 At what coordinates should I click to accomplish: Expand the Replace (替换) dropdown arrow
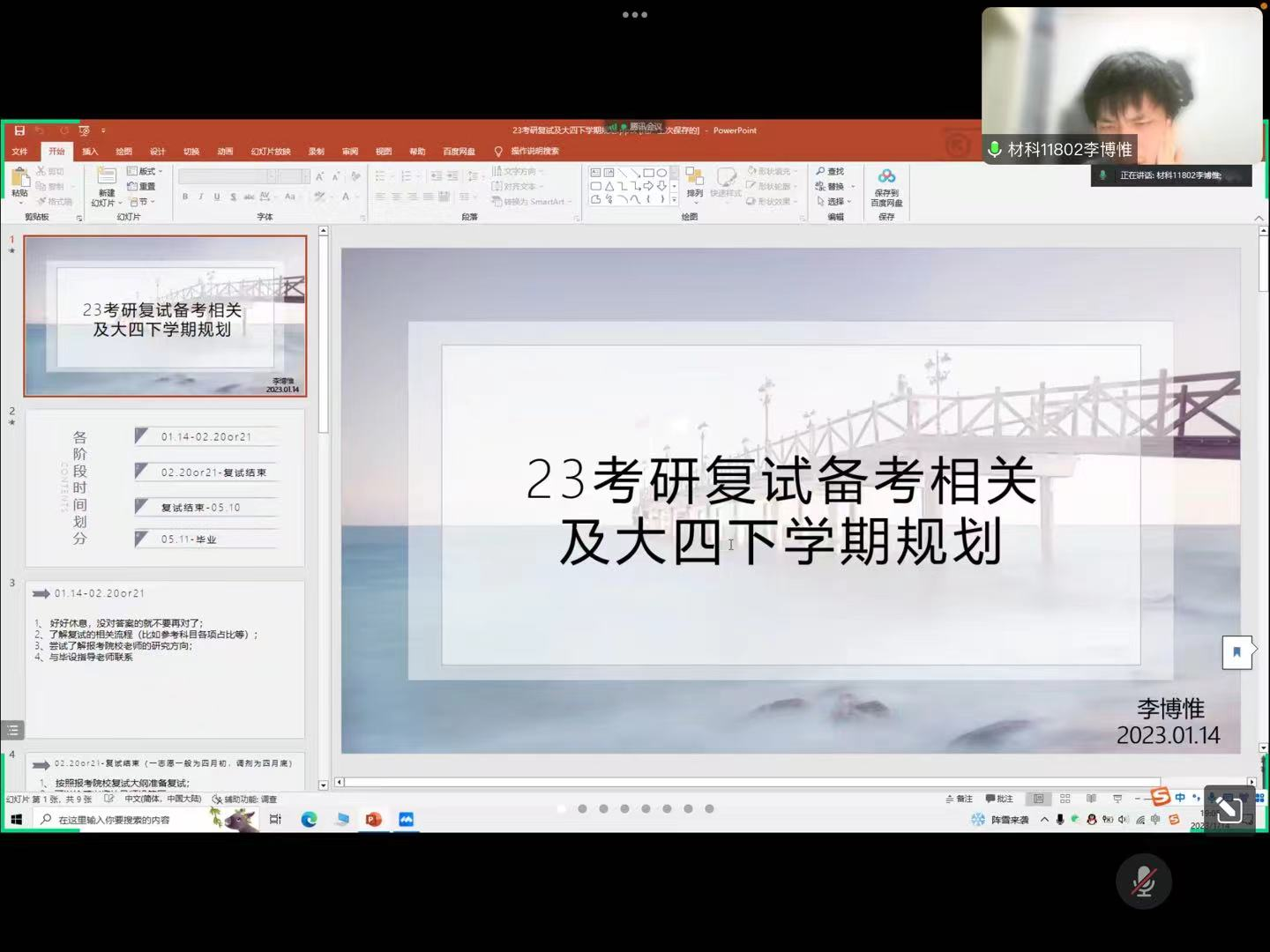(x=853, y=187)
